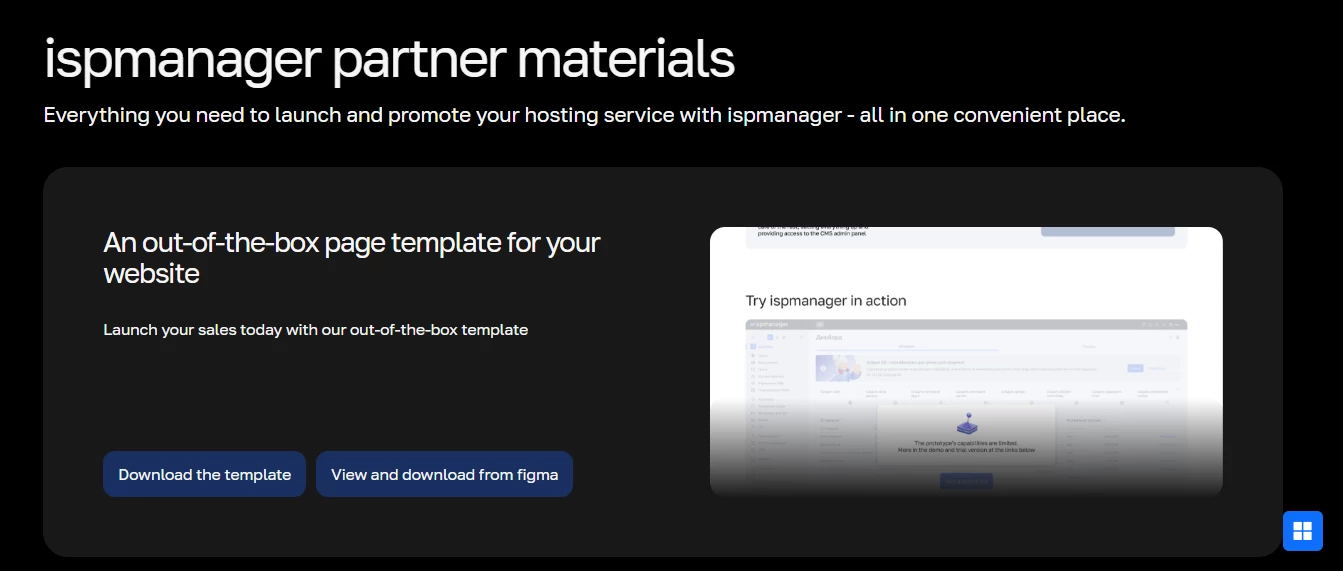Click the out-of-the-box page template title
The width and height of the screenshot is (1343, 571).
(x=352, y=257)
